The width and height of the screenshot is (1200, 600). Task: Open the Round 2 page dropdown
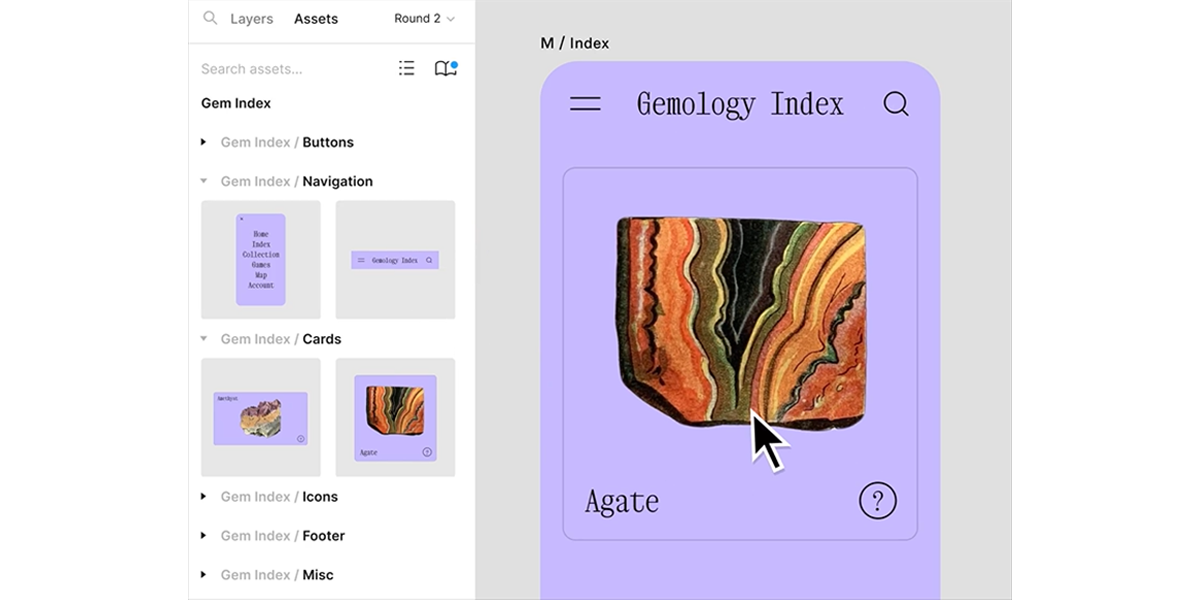pos(424,19)
